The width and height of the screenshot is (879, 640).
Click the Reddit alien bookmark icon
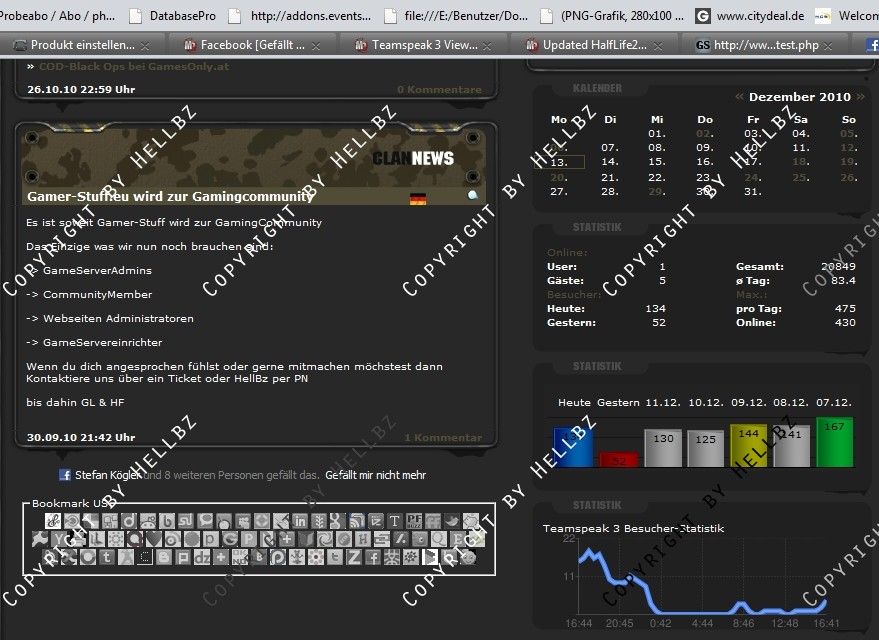click(147, 521)
